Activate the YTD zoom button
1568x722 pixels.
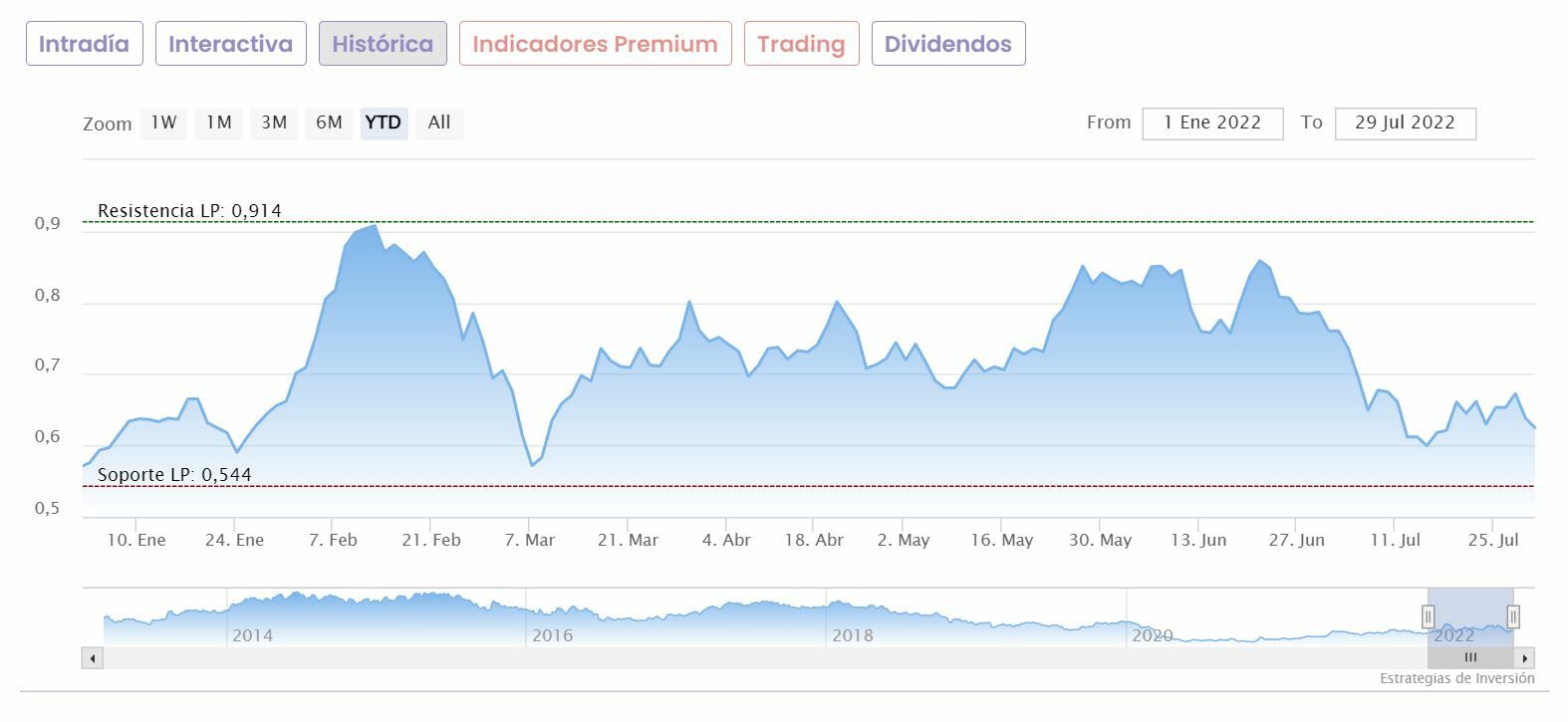point(384,122)
